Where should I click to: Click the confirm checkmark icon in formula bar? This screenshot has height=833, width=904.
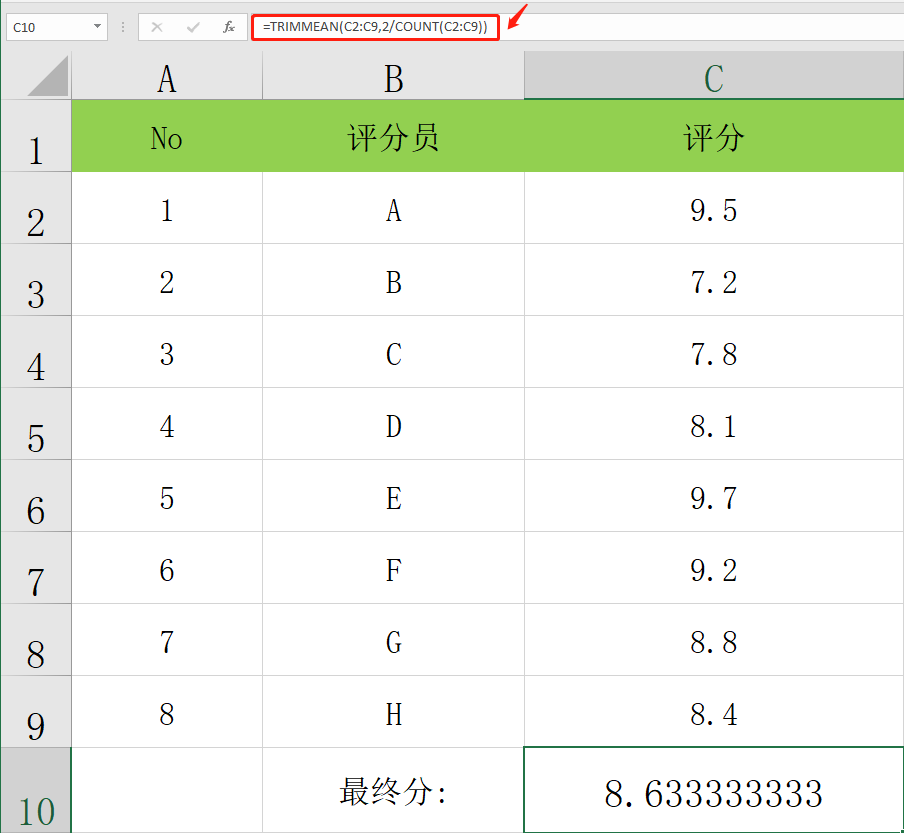coord(193,27)
